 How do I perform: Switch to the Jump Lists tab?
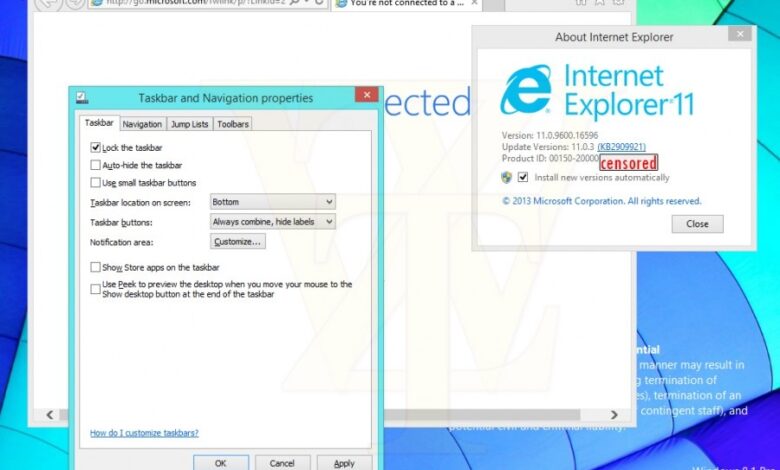tap(190, 124)
